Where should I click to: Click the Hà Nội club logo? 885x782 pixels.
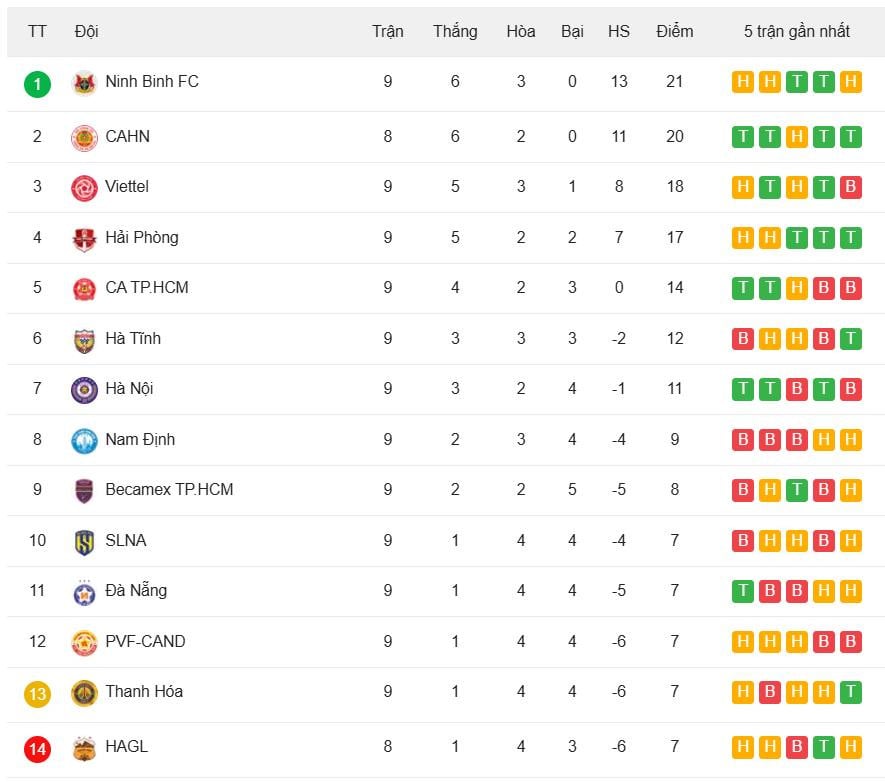pyautogui.click(x=84, y=389)
